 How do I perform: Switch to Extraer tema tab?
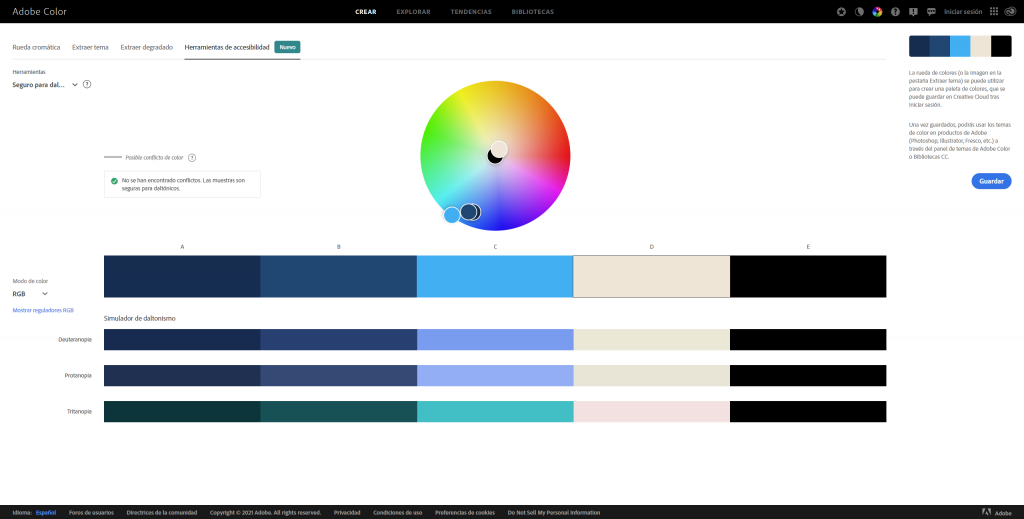point(90,47)
